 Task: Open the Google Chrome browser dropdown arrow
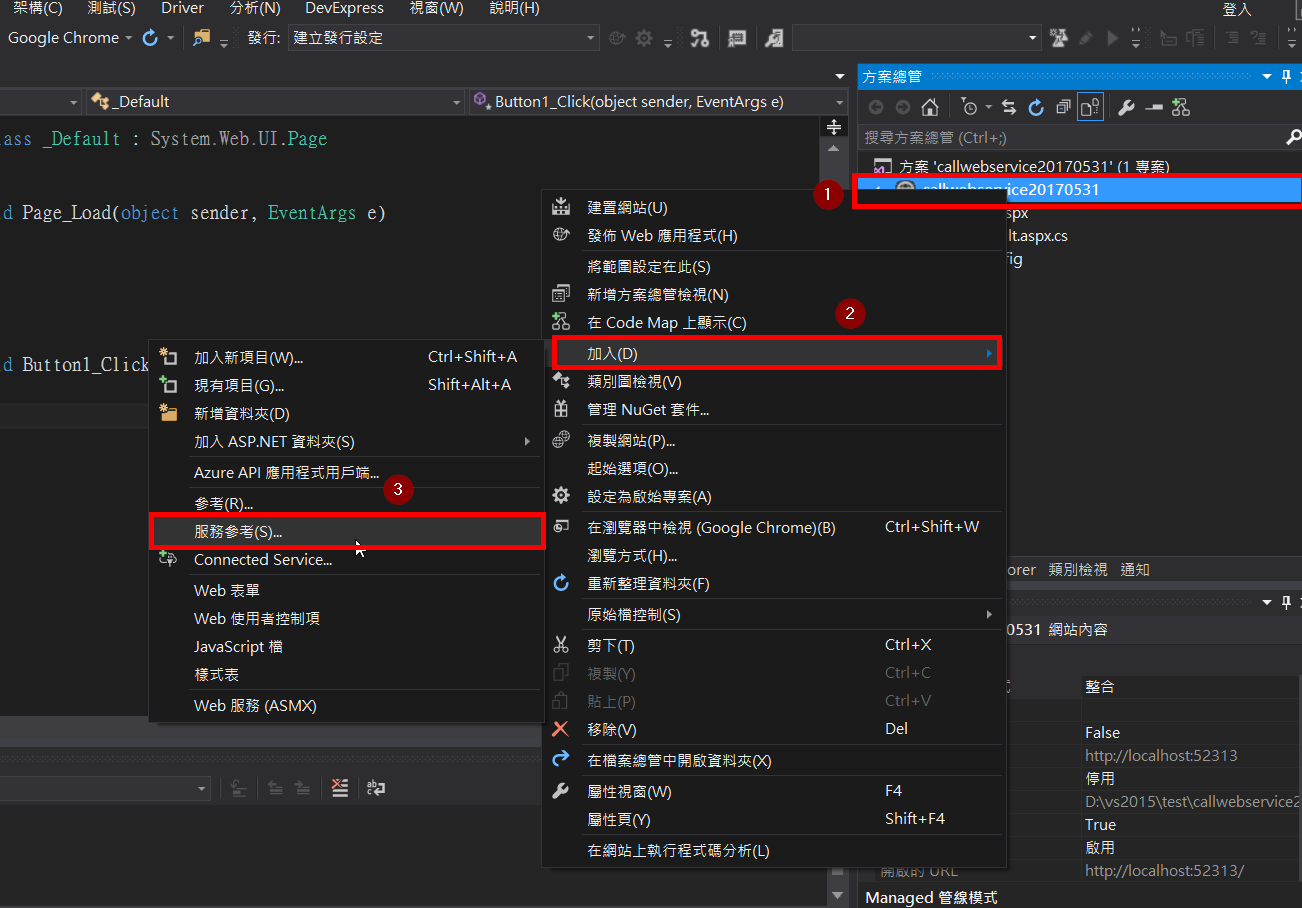point(128,38)
